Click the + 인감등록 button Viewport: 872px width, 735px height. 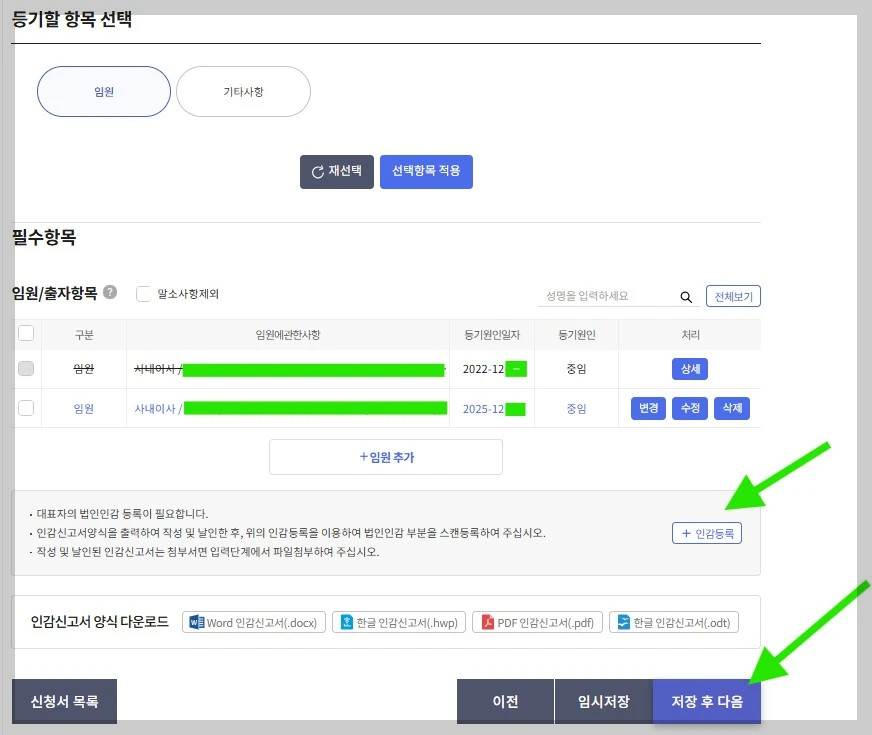click(x=707, y=533)
